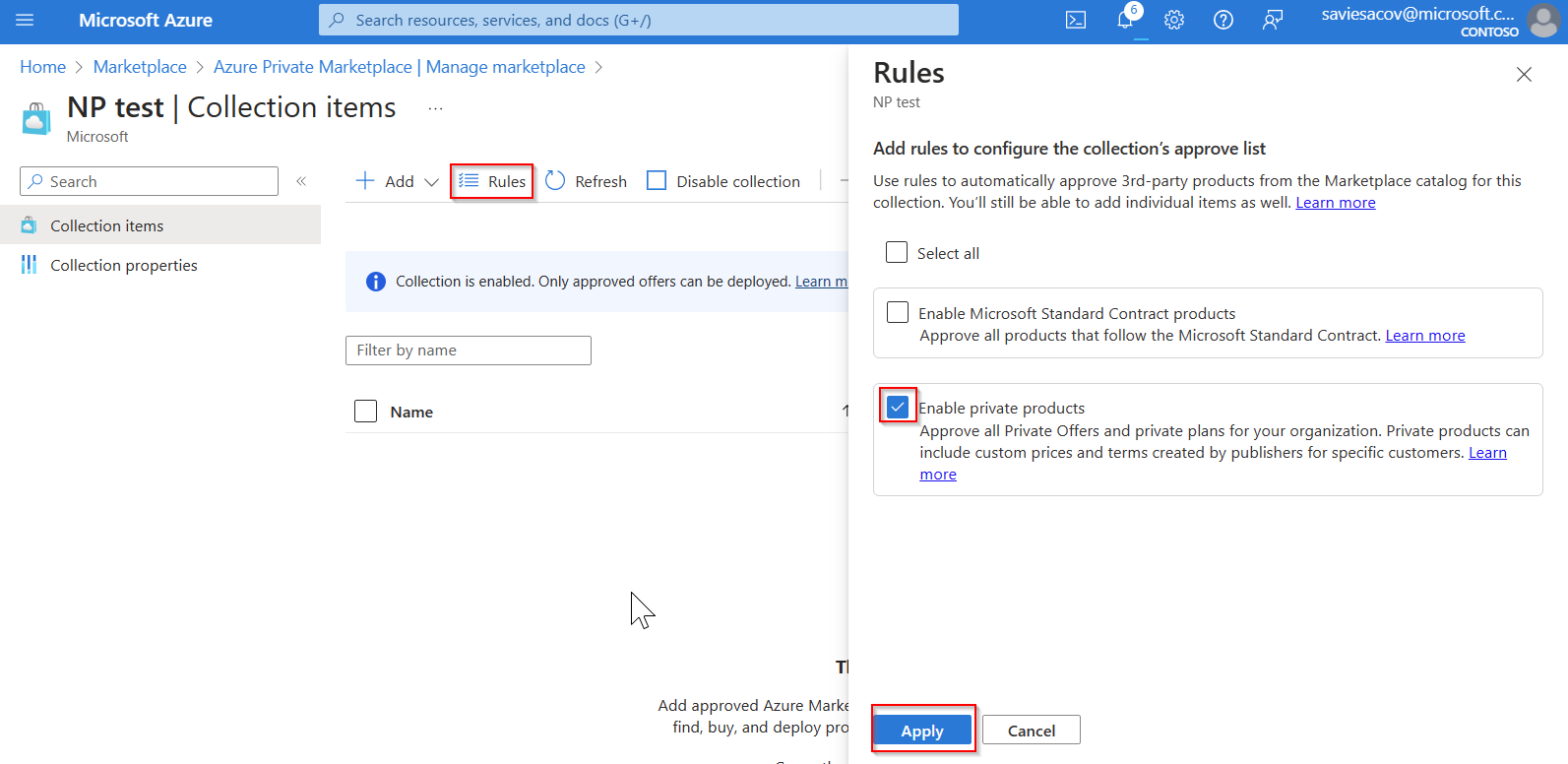Click the Filter by name field

point(469,350)
